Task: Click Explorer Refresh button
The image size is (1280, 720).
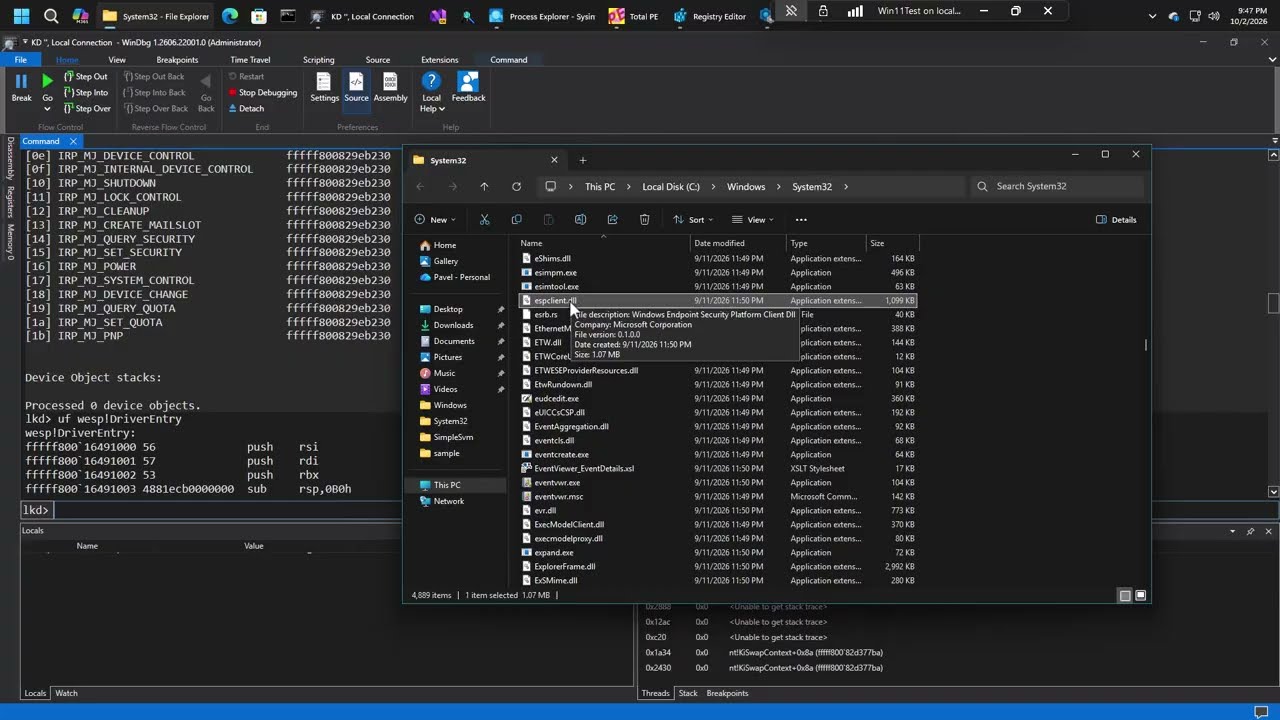Action: [x=516, y=187]
